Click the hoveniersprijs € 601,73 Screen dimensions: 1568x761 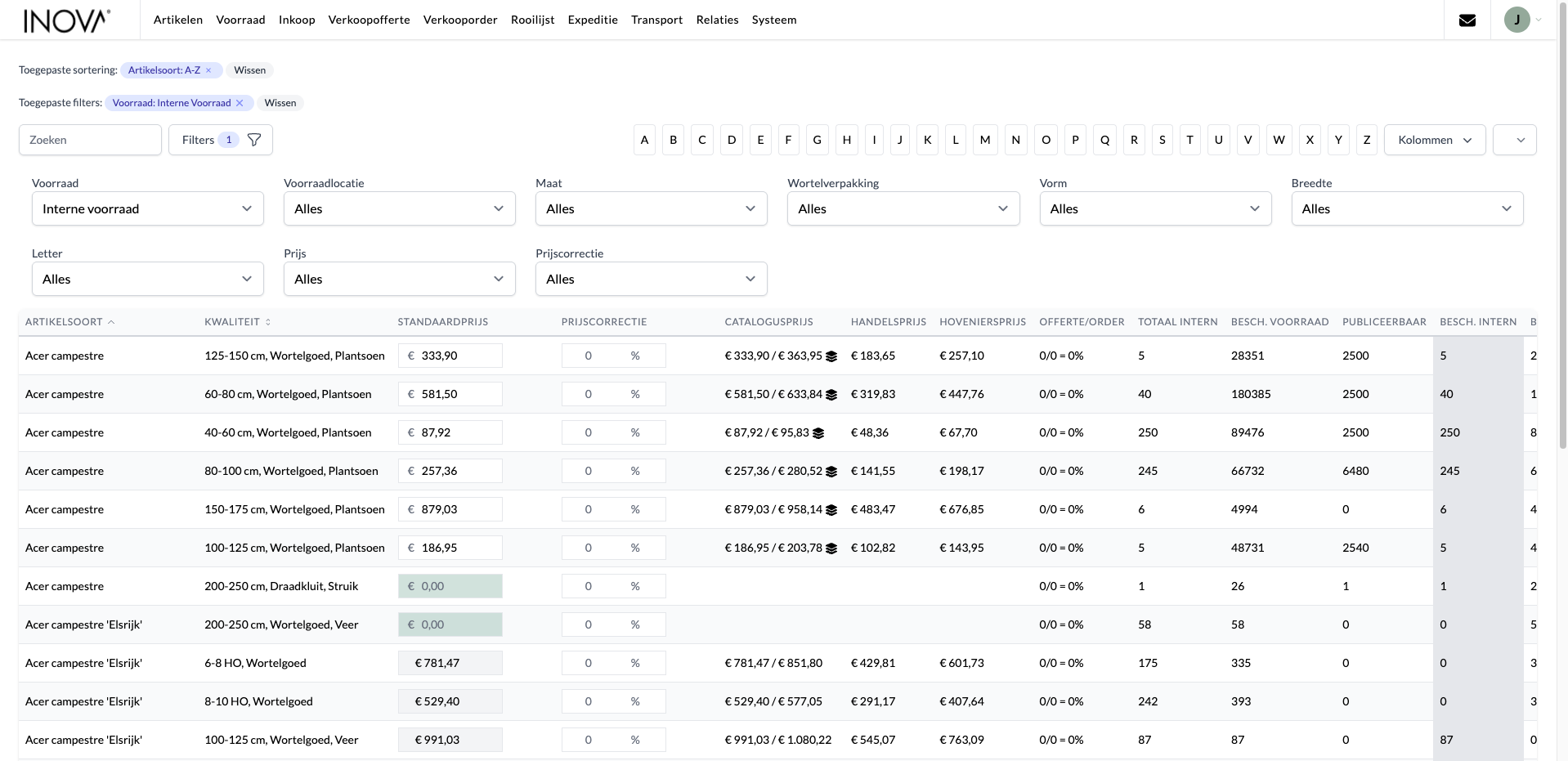pos(962,663)
